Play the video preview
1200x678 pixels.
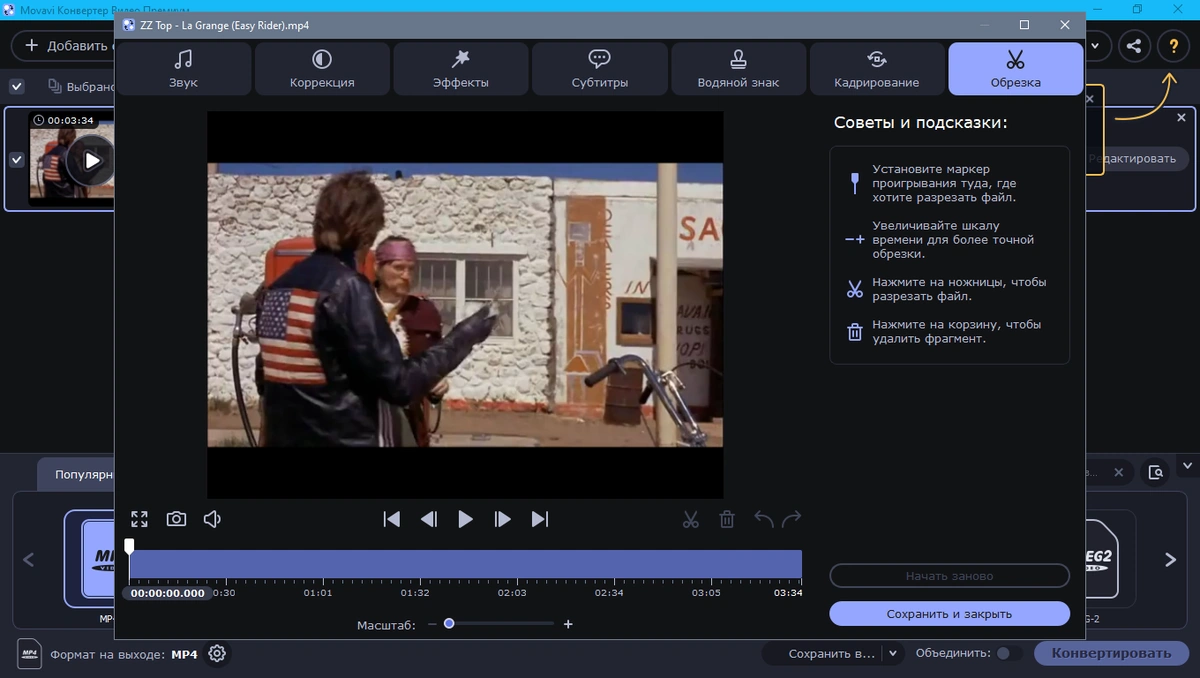[x=465, y=519]
